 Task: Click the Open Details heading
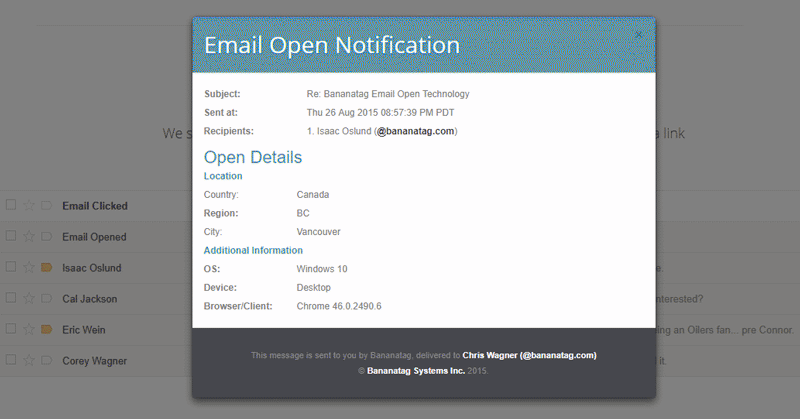point(253,157)
